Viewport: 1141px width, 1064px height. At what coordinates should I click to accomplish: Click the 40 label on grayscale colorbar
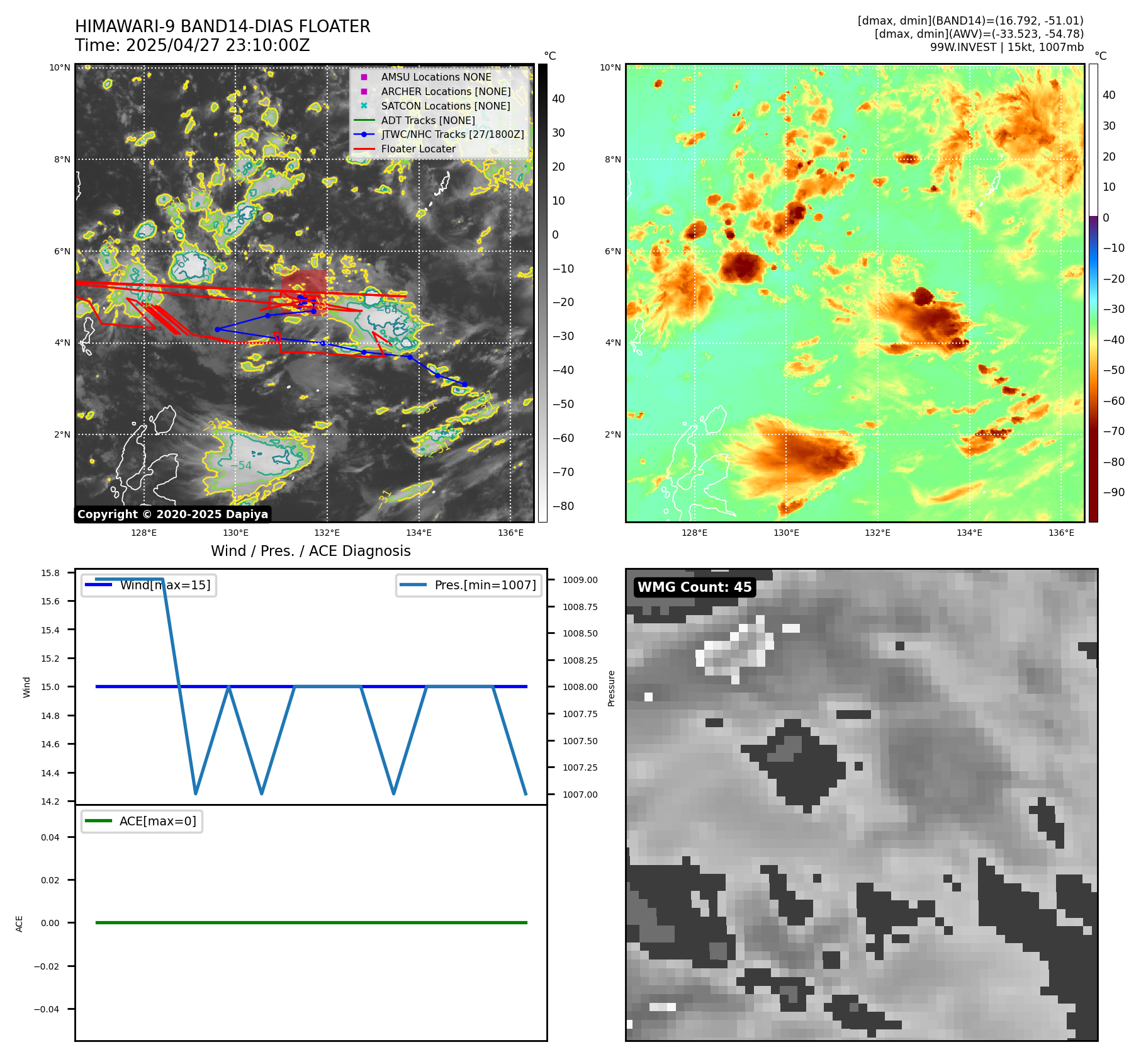pyautogui.click(x=558, y=99)
